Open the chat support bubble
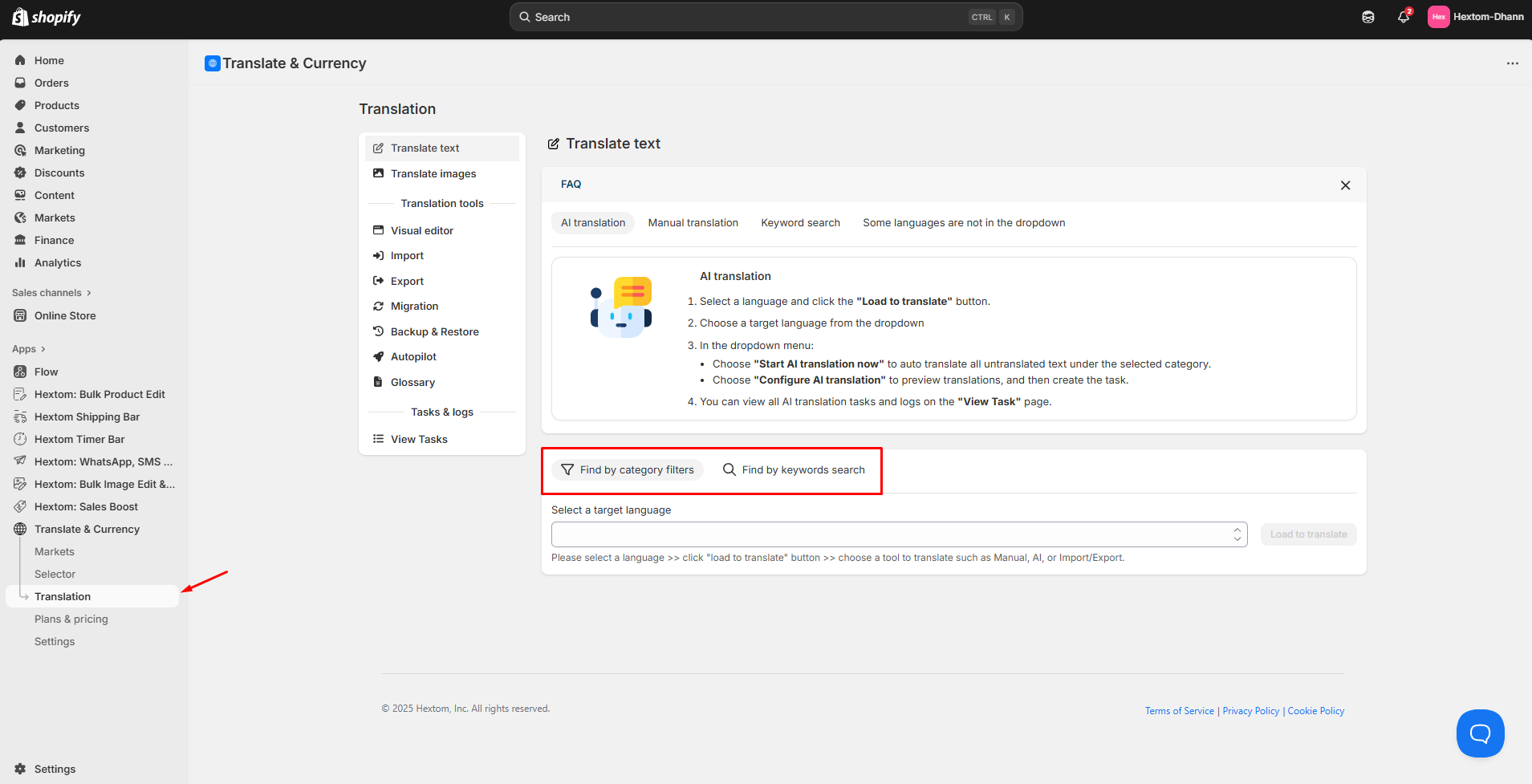 tap(1481, 733)
